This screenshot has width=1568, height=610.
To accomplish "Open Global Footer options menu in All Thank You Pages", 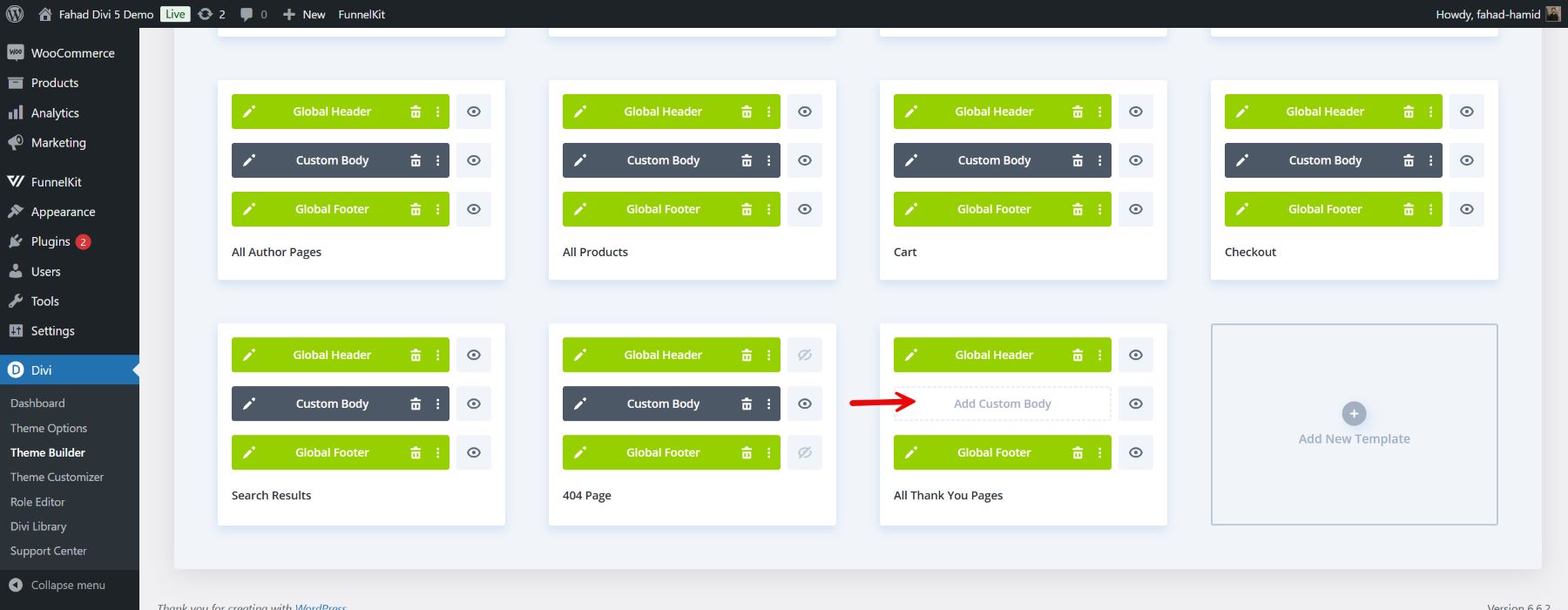I will point(1099,452).
